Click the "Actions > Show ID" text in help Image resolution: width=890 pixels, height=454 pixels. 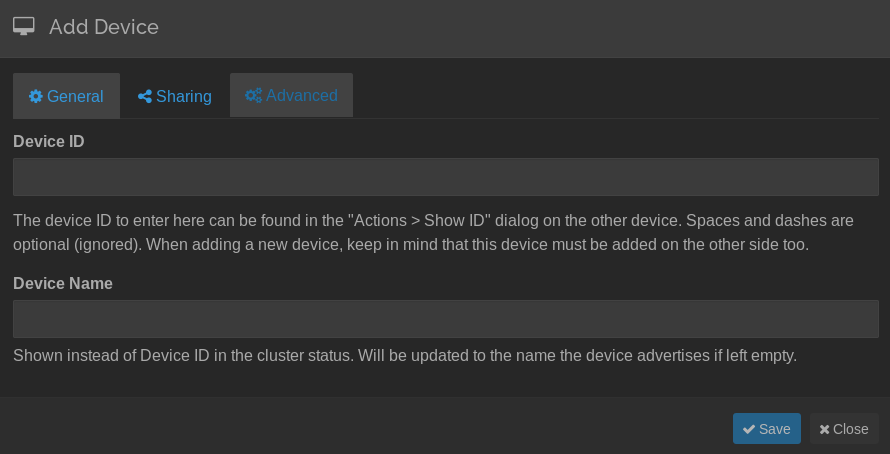(430, 220)
